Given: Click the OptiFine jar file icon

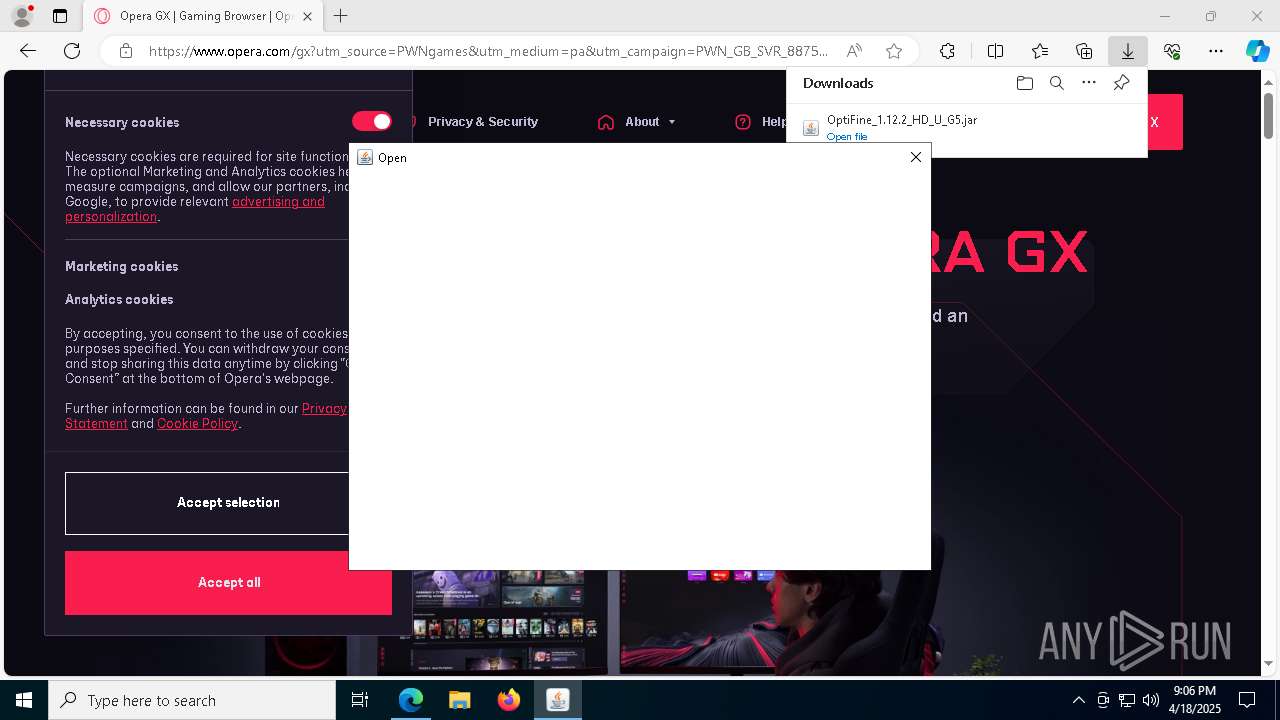Looking at the screenshot, I should coord(811,128).
